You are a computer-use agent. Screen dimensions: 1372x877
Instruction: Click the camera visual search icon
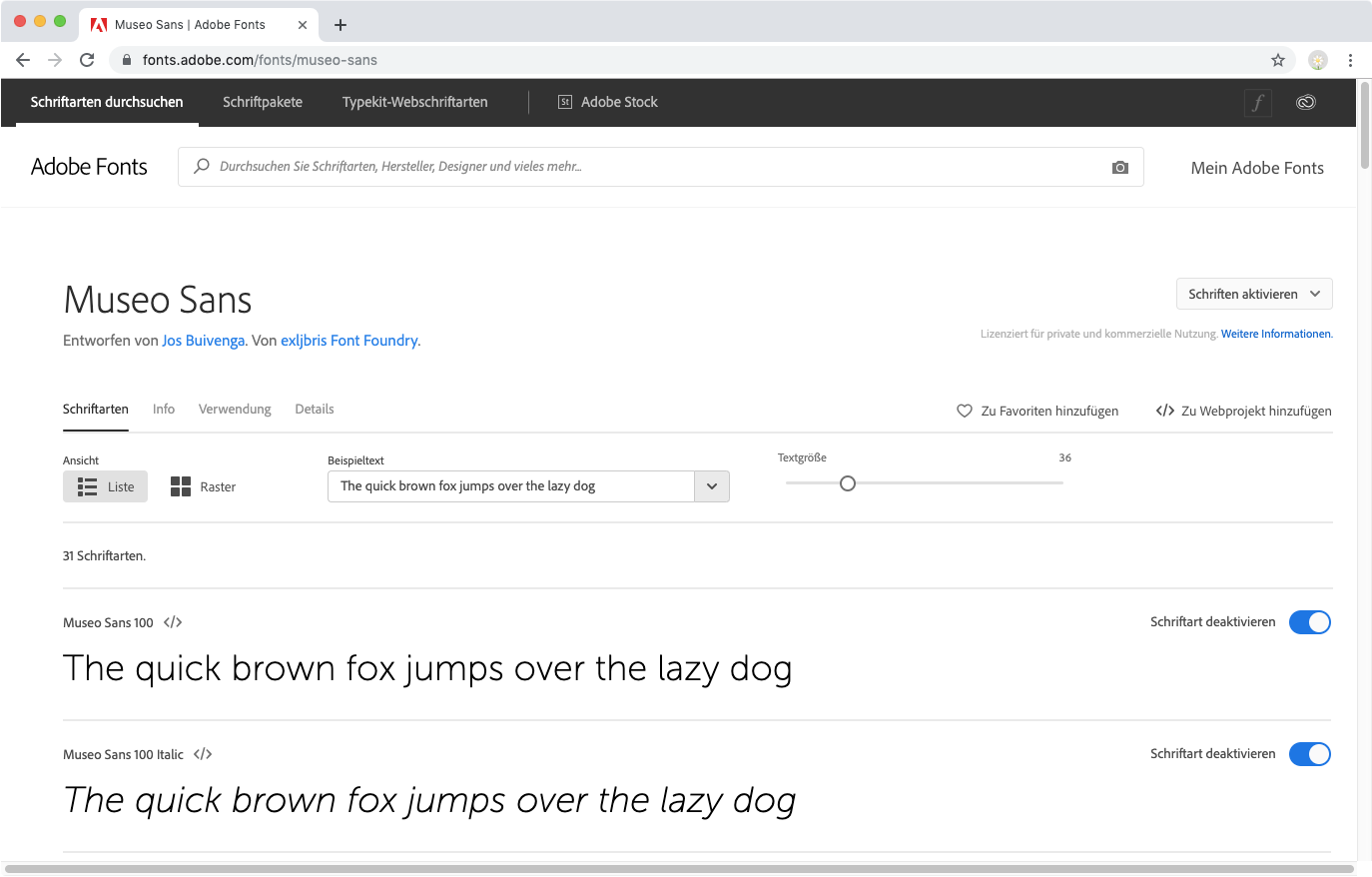pos(1119,168)
